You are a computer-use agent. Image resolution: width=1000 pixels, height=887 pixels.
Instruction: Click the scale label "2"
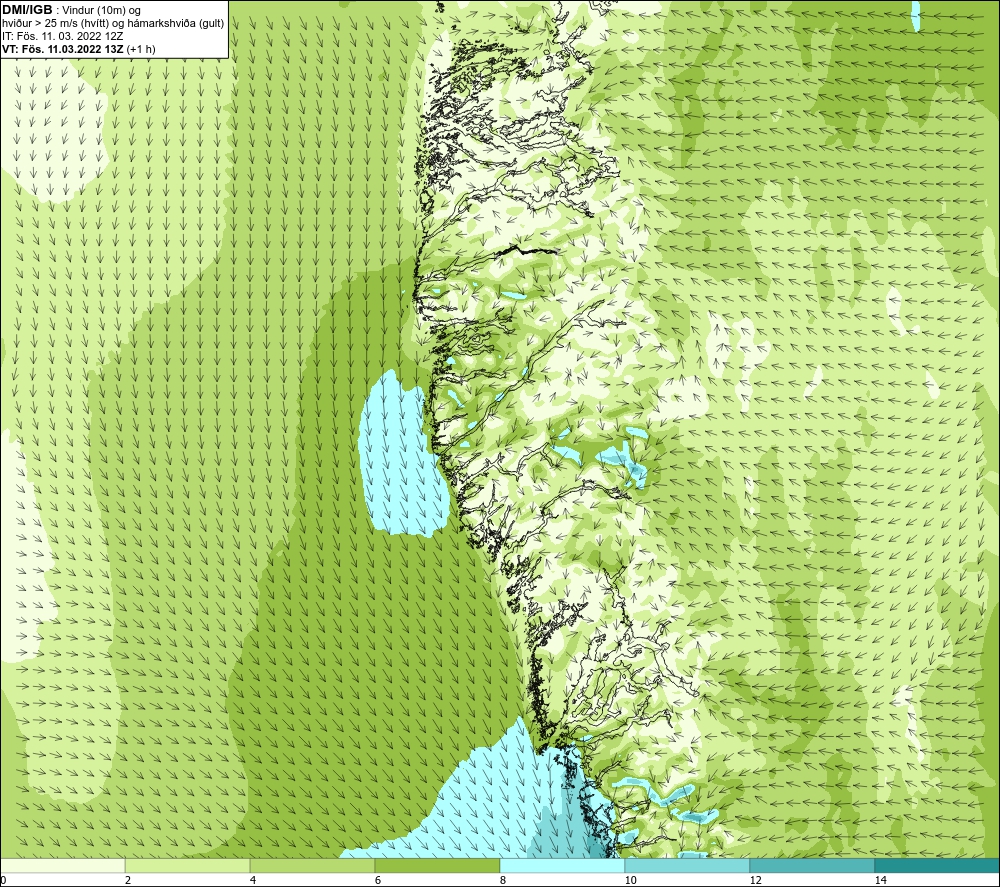coord(128,880)
